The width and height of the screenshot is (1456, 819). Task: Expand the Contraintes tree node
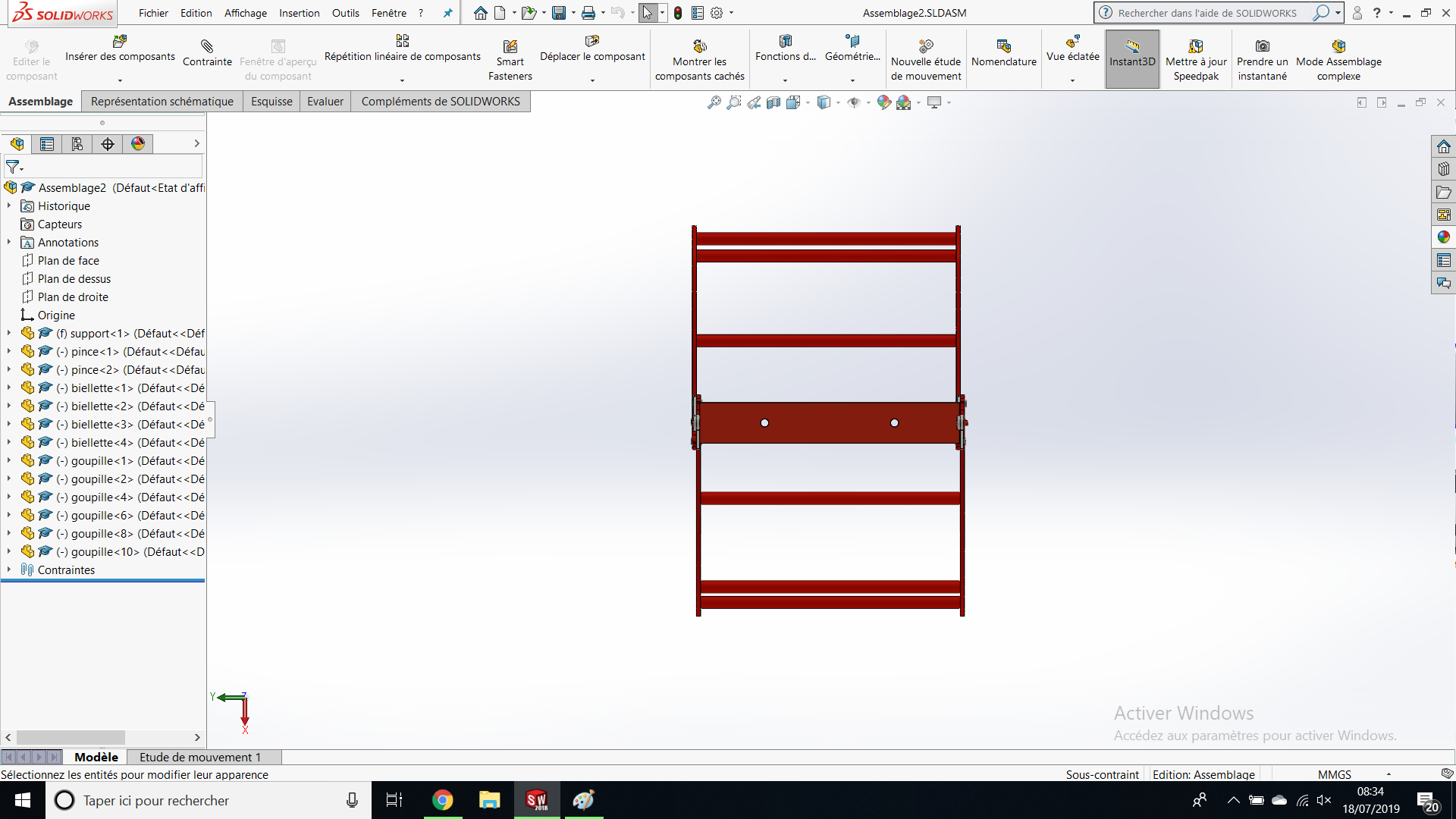click(x=9, y=570)
